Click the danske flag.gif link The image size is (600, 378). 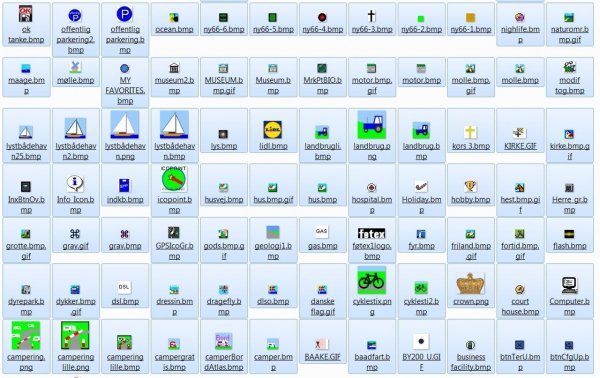(x=322, y=306)
